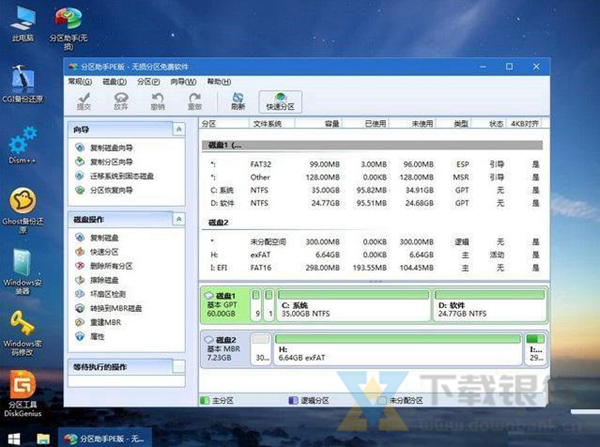Viewport: 600px width, 447px height.
Task: Click 转换到MBR磁盘 operation
Action: click(x=109, y=308)
